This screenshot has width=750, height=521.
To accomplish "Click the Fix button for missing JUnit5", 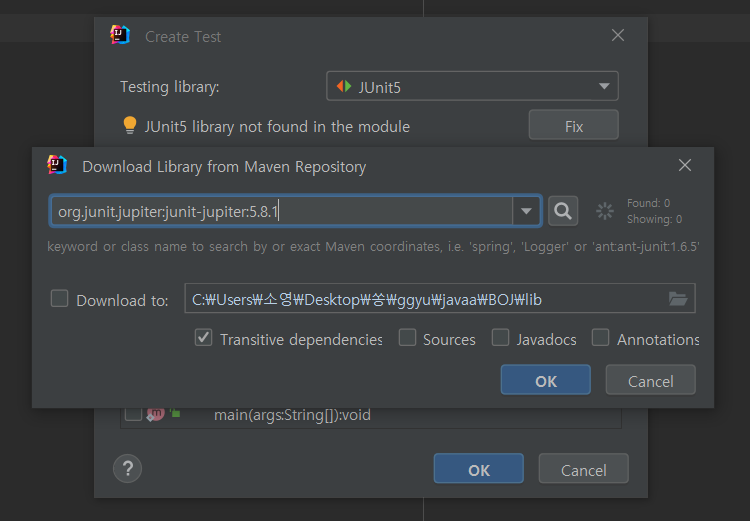I will [574, 125].
